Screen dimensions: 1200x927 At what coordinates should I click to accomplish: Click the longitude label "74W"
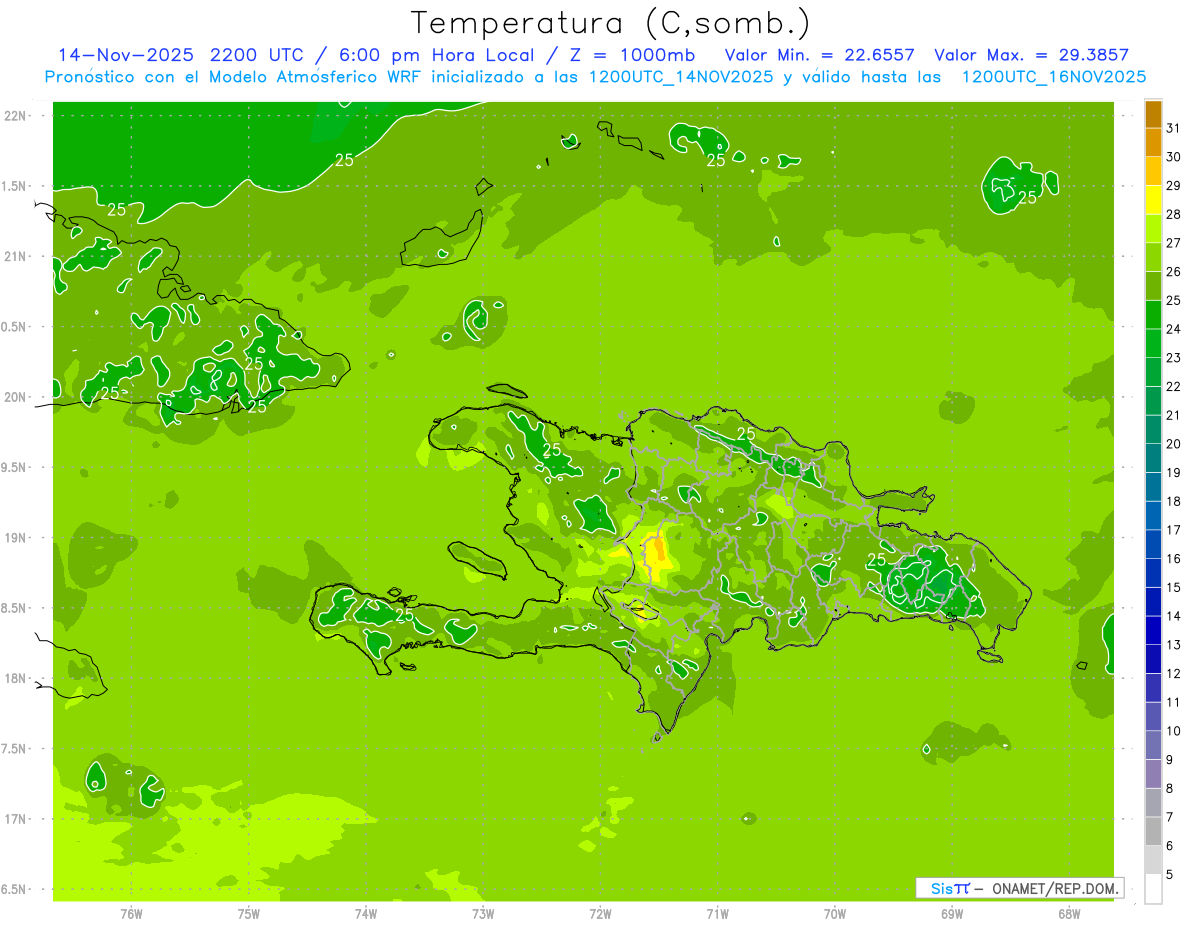[x=366, y=914]
